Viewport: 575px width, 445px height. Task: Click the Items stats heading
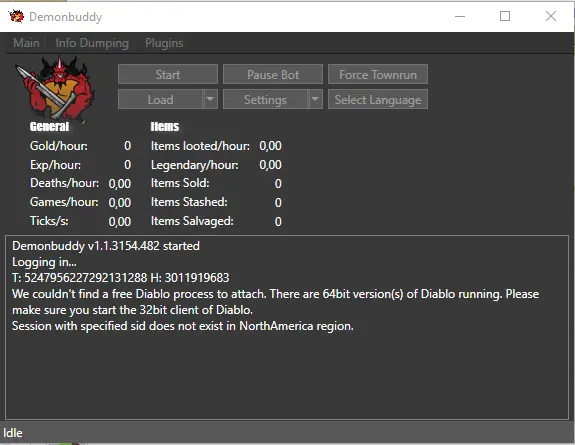pos(165,127)
